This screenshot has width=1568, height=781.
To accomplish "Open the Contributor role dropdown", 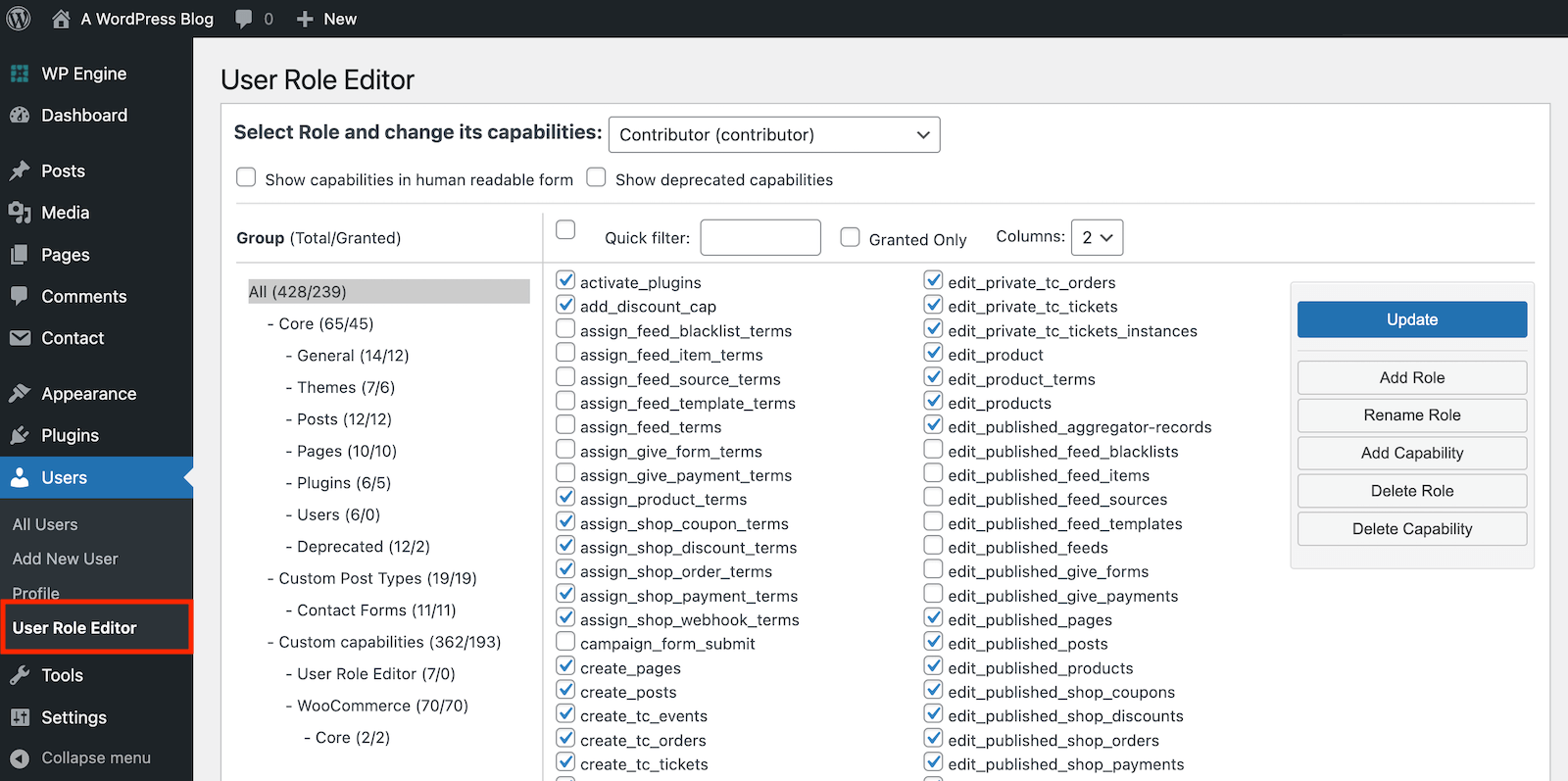I will pos(774,134).
